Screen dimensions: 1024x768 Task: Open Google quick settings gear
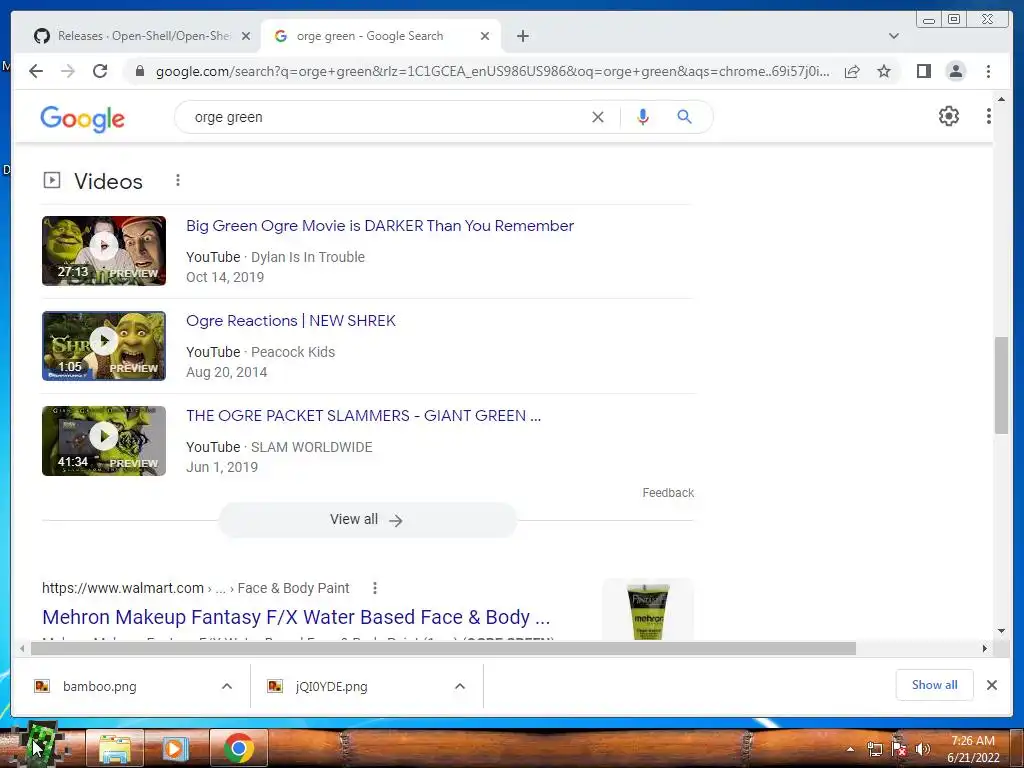949,116
